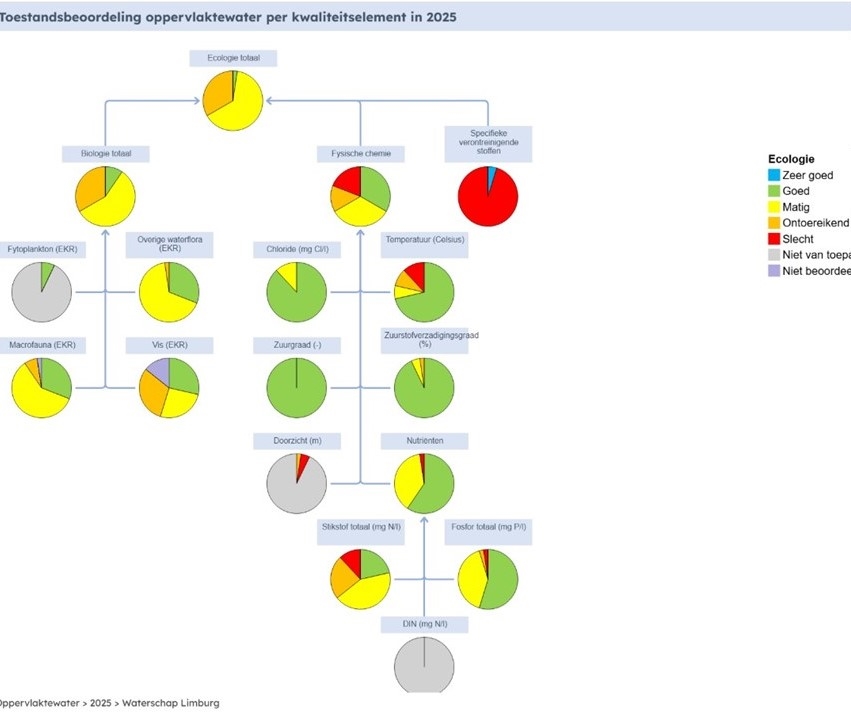Open the Stikstof totaal pie chart
This screenshot has width=851, height=720.
pyautogui.click(x=361, y=579)
